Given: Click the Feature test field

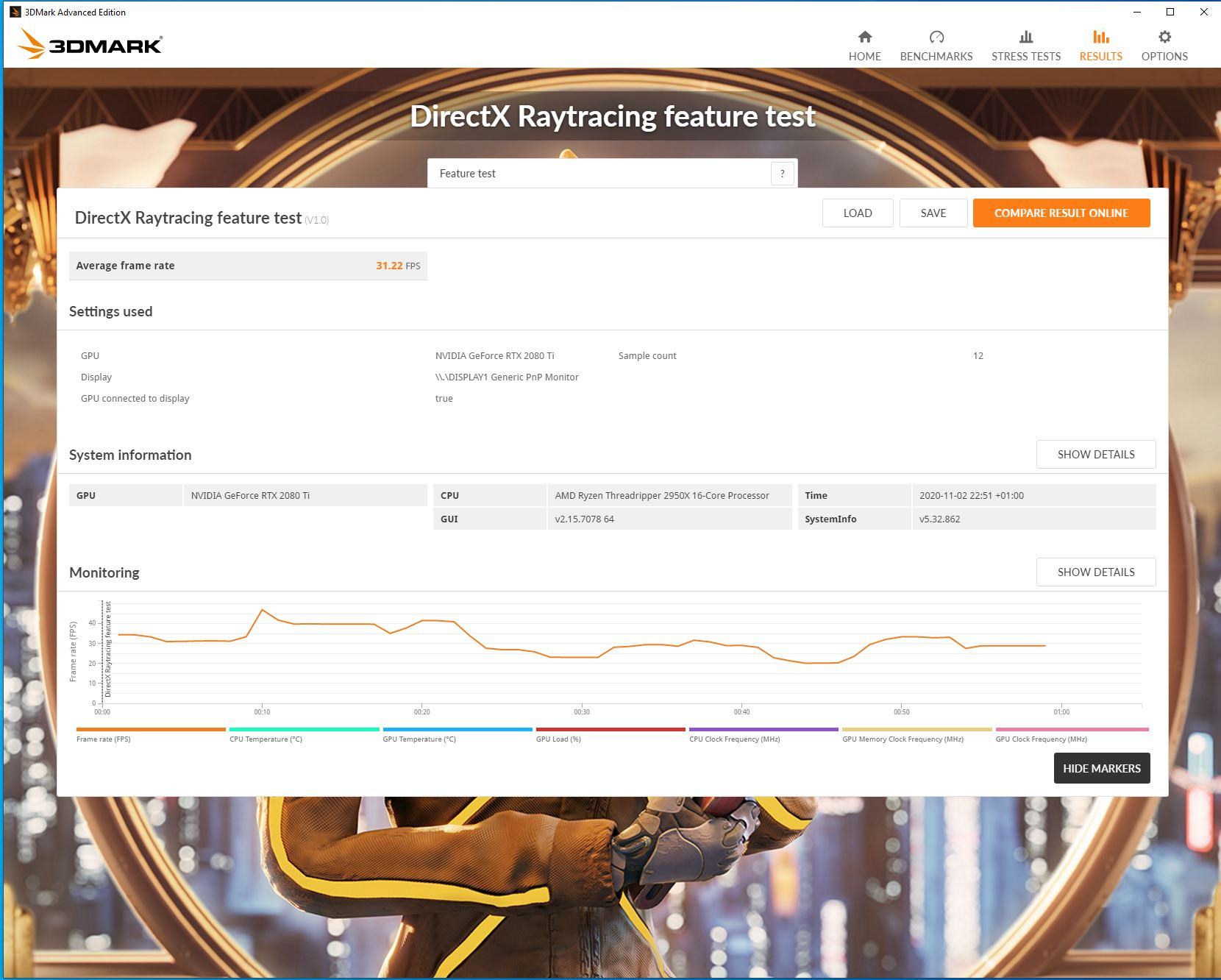Looking at the screenshot, I should 612,174.
